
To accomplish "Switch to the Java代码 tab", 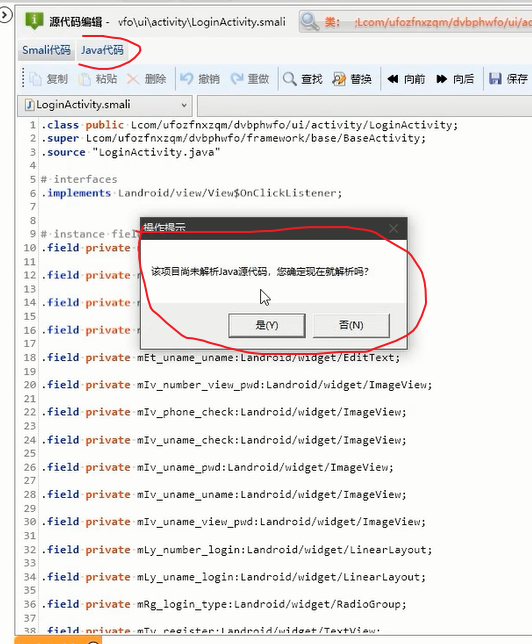I will coord(102,50).
